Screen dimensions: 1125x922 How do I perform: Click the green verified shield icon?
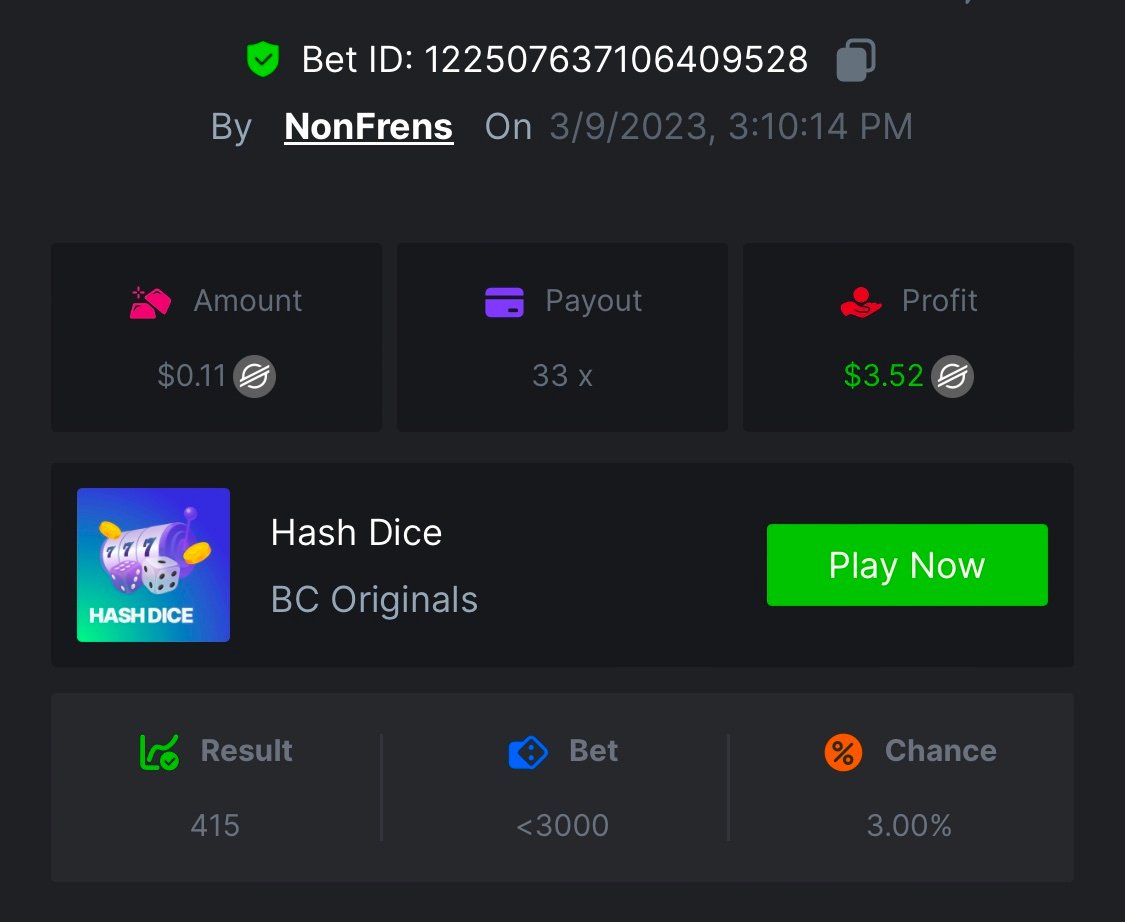262,60
